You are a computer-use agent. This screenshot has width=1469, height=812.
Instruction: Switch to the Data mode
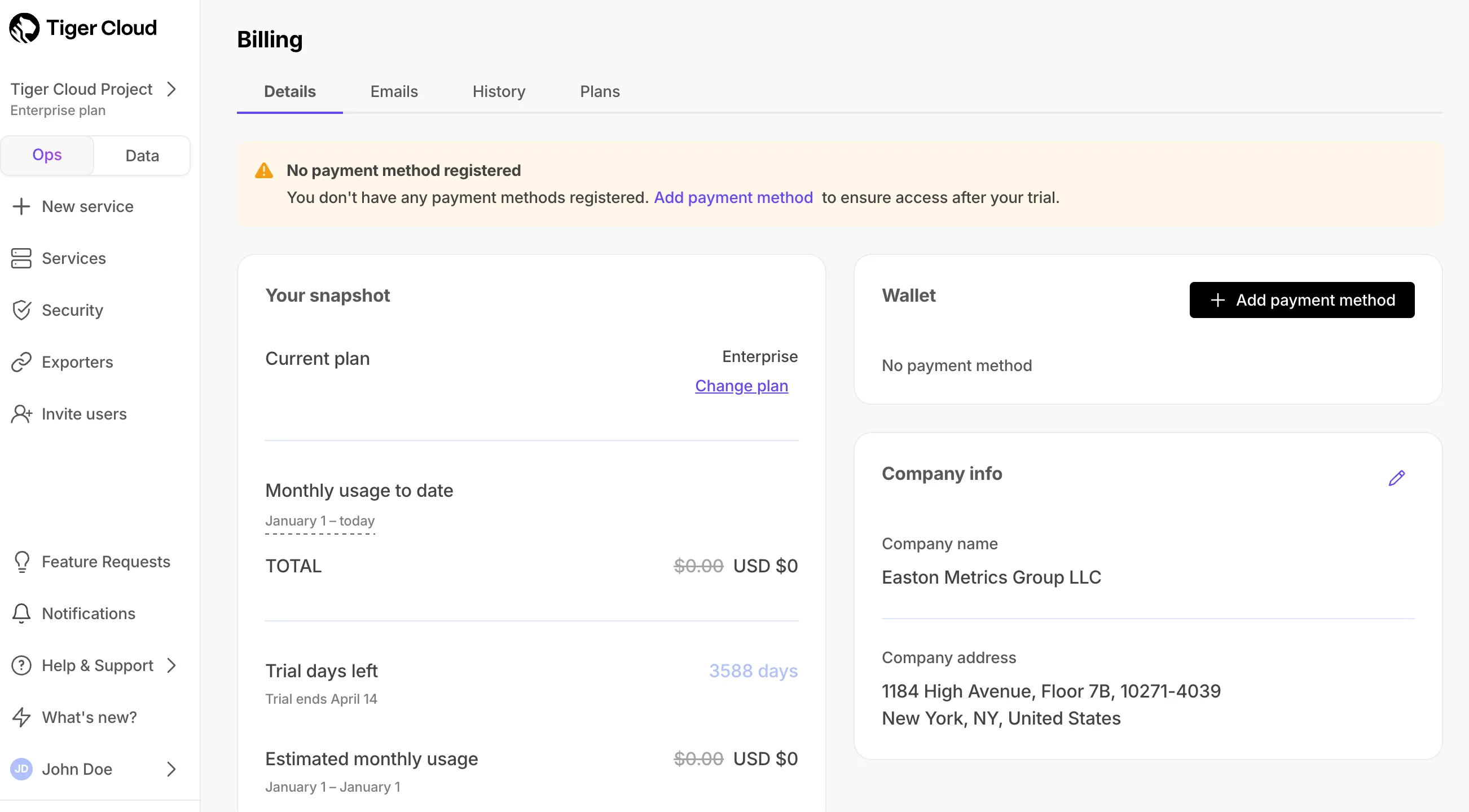142,155
